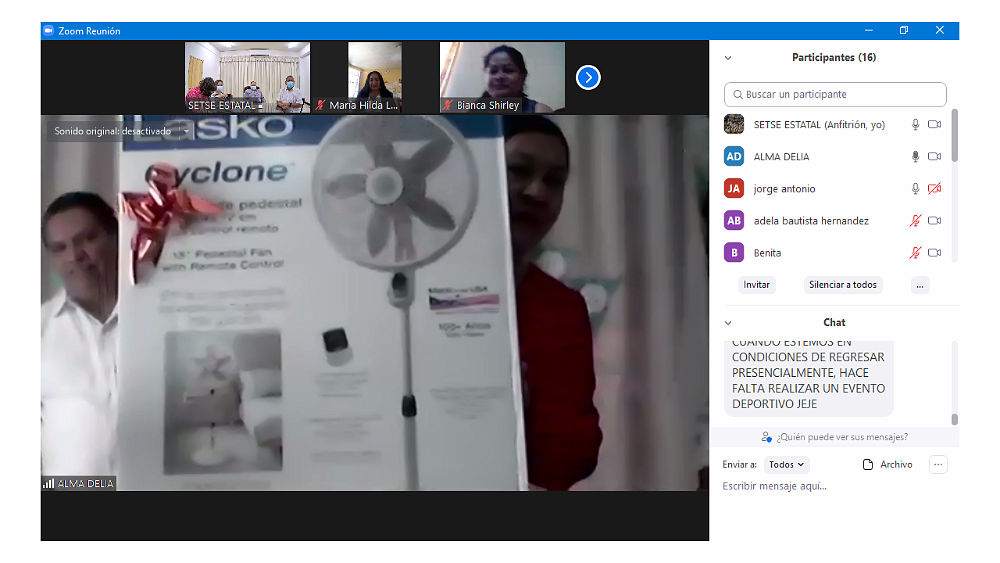The height and width of the screenshot is (563, 1000).
Task: Collapse the Participantes panel with its chevron
Action: click(x=728, y=58)
